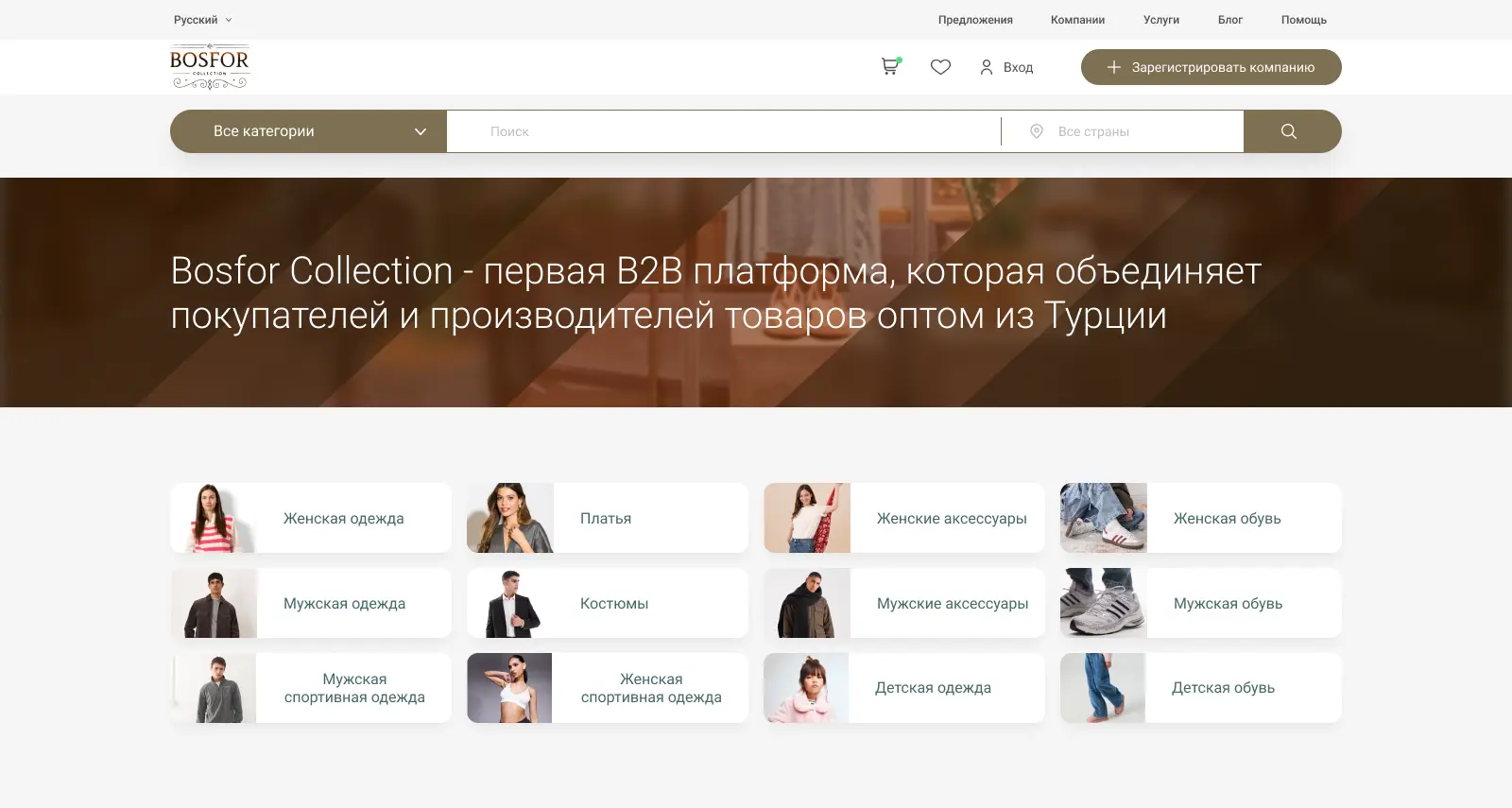Open the Русский language dropdown

tap(202, 20)
